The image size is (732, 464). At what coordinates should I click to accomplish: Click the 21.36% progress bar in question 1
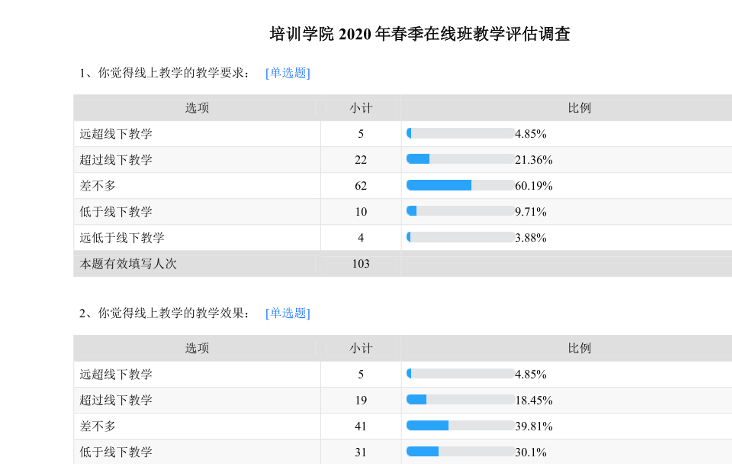[x=460, y=160]
